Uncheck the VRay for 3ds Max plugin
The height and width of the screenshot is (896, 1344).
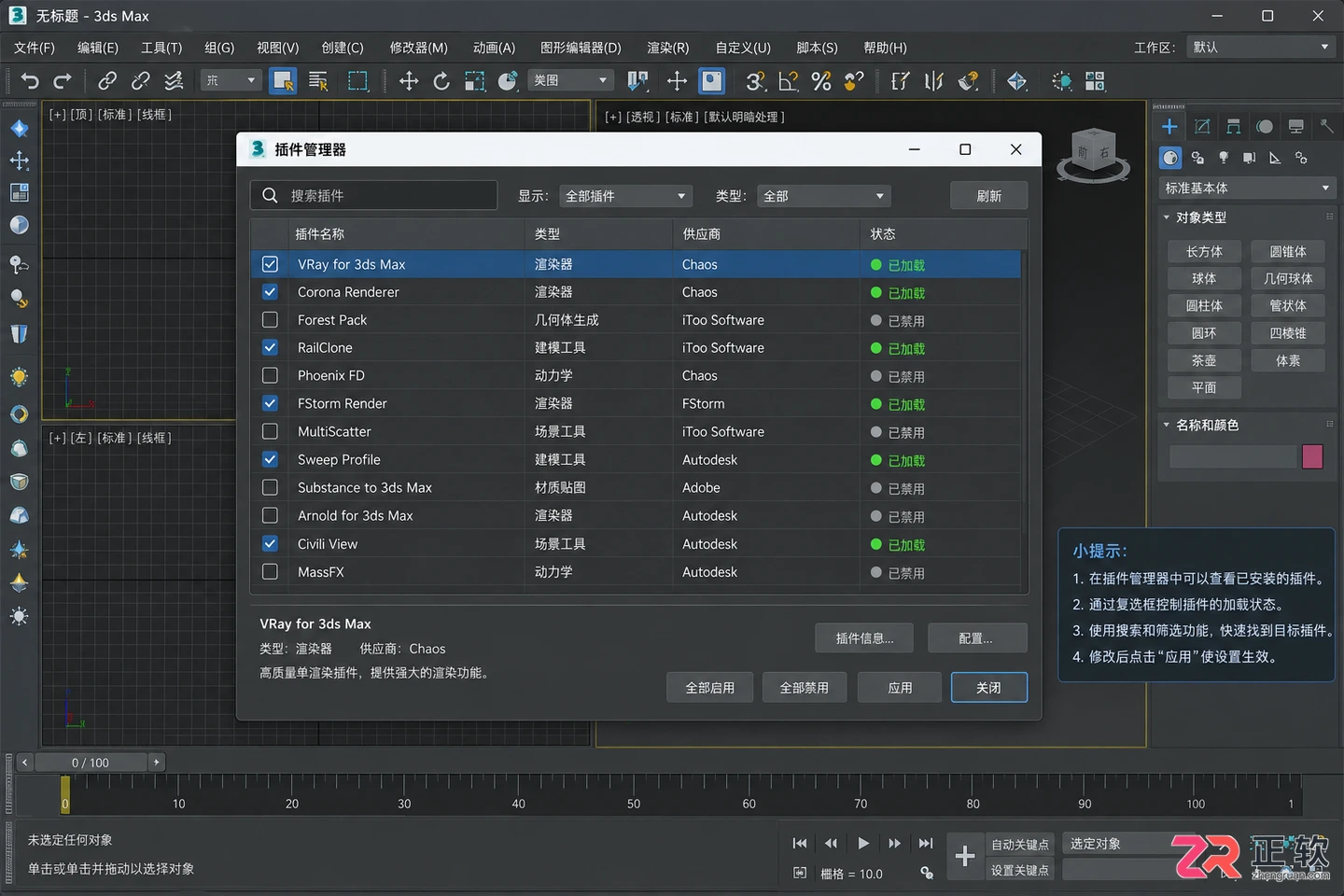pos(270,264)
